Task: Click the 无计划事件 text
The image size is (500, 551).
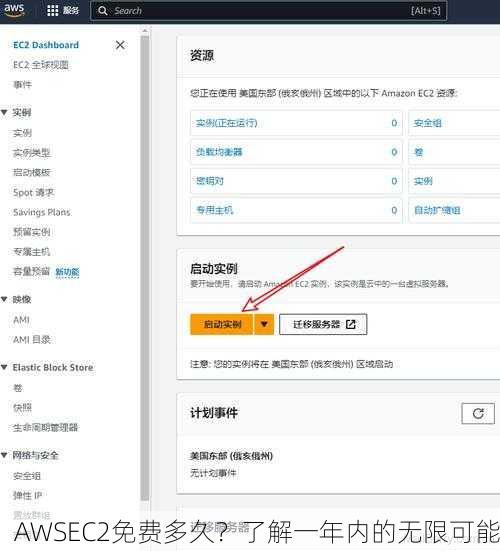Action: (x=213, y=473)
